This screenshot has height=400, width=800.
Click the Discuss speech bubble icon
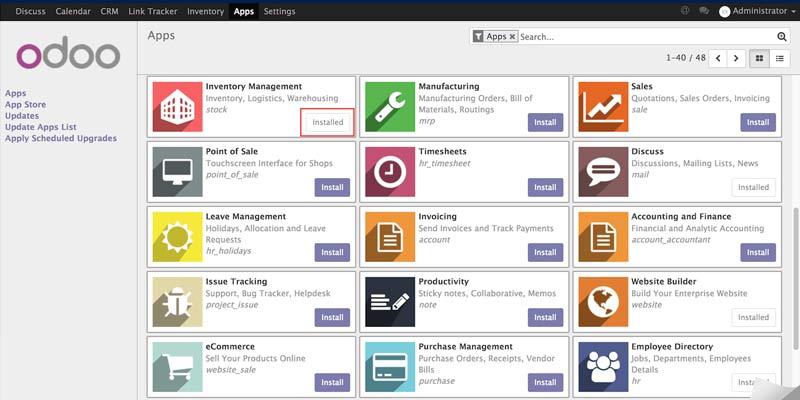pos(603,172)
